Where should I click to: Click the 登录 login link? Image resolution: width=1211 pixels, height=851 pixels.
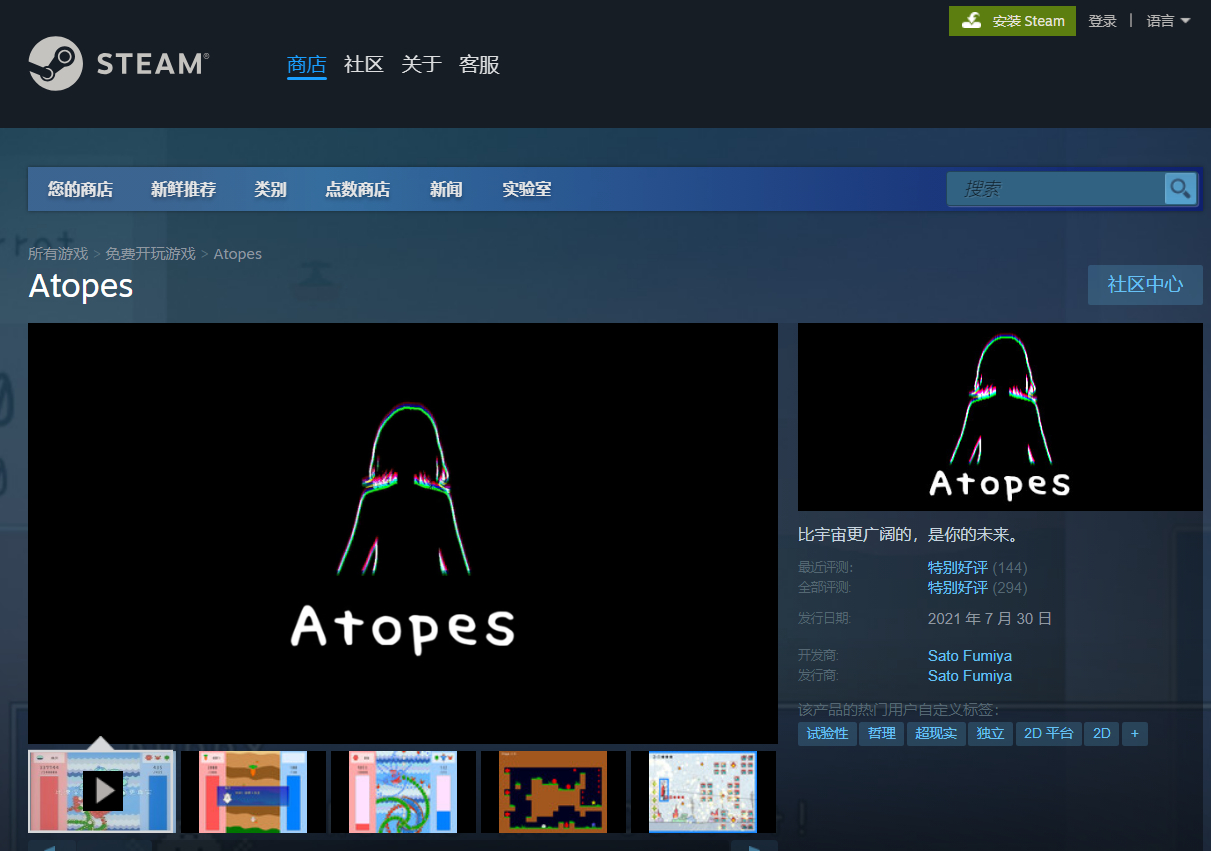[x=1102, y=21]
